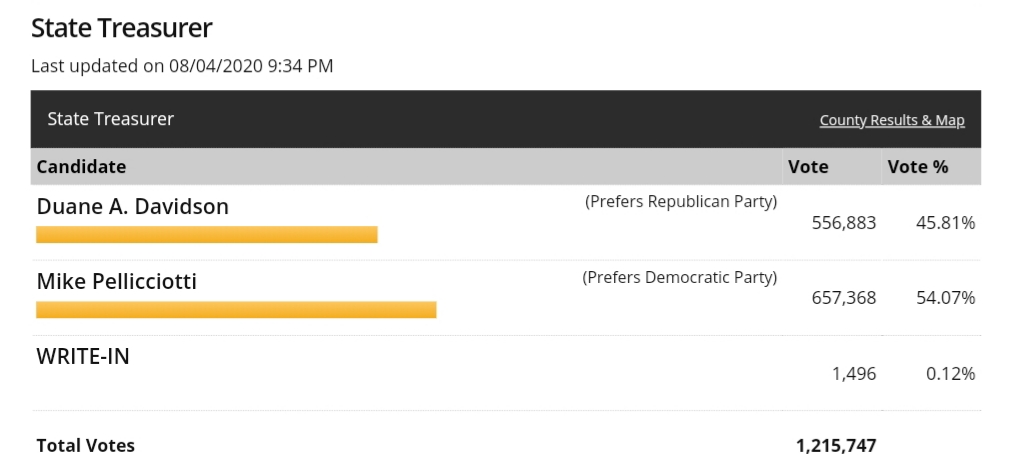Open the County Results & Map link

tap(891, 121)
